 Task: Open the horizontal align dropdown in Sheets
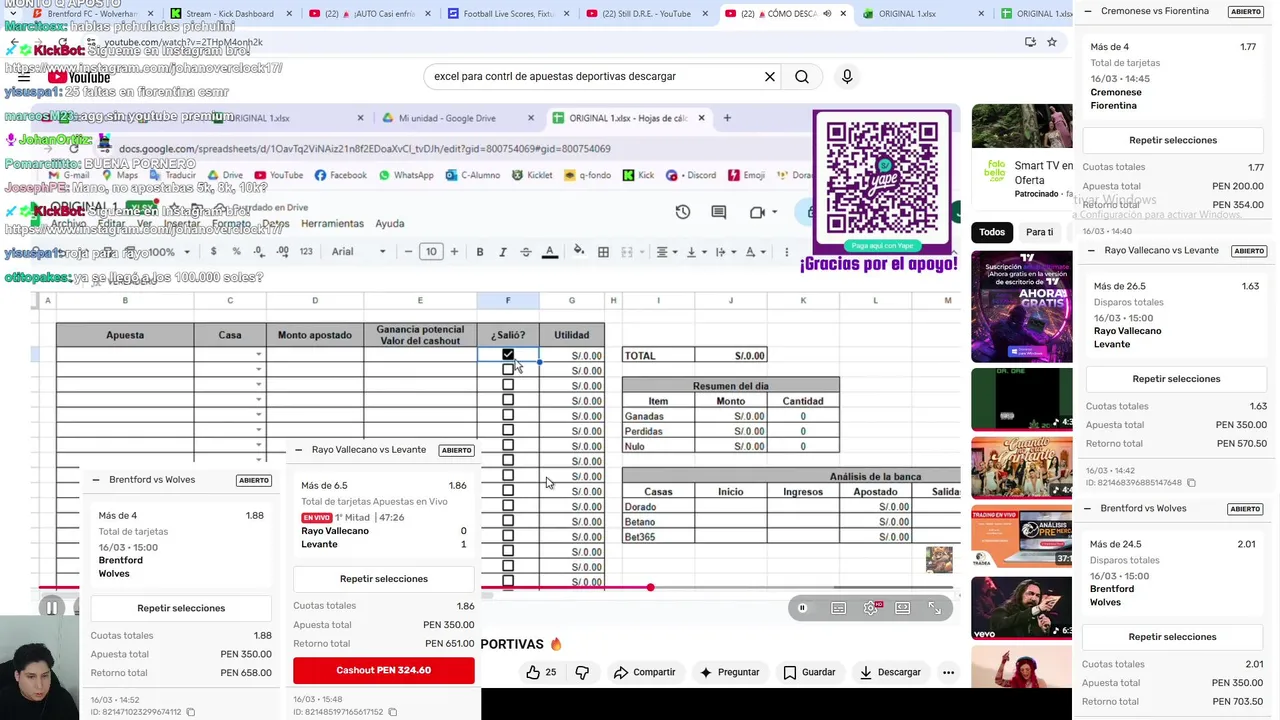(667, 252)
